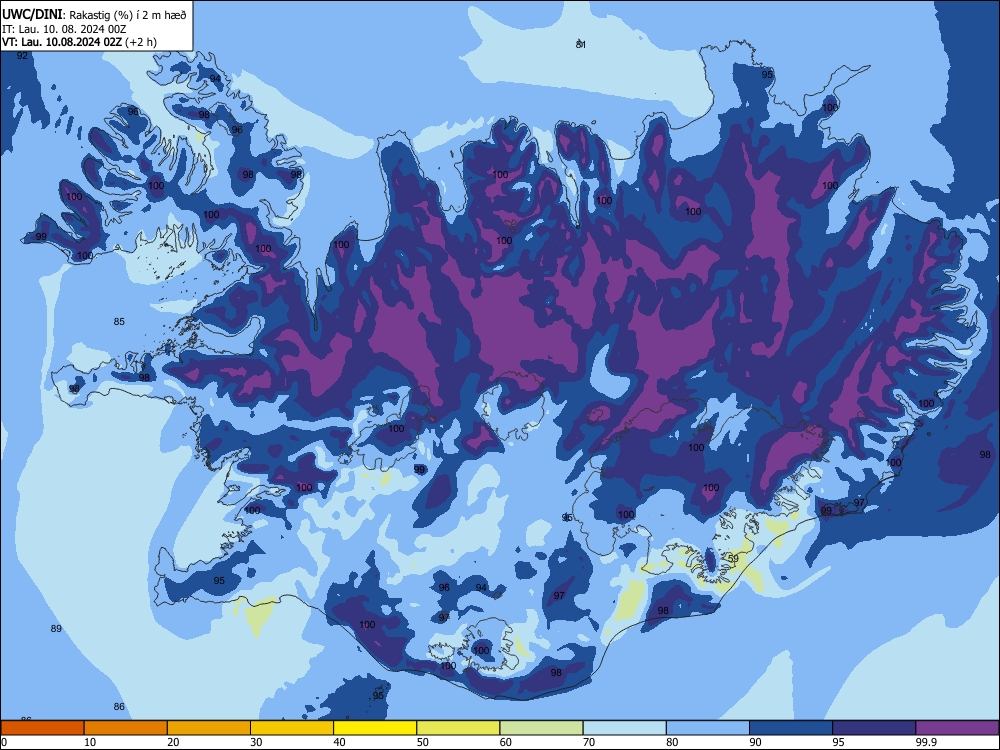This screenshot has width=1000, height=750.
Task: Select the purple above-99.9 legend swatch
Action: pyautogui.click(x=957, y=728)
